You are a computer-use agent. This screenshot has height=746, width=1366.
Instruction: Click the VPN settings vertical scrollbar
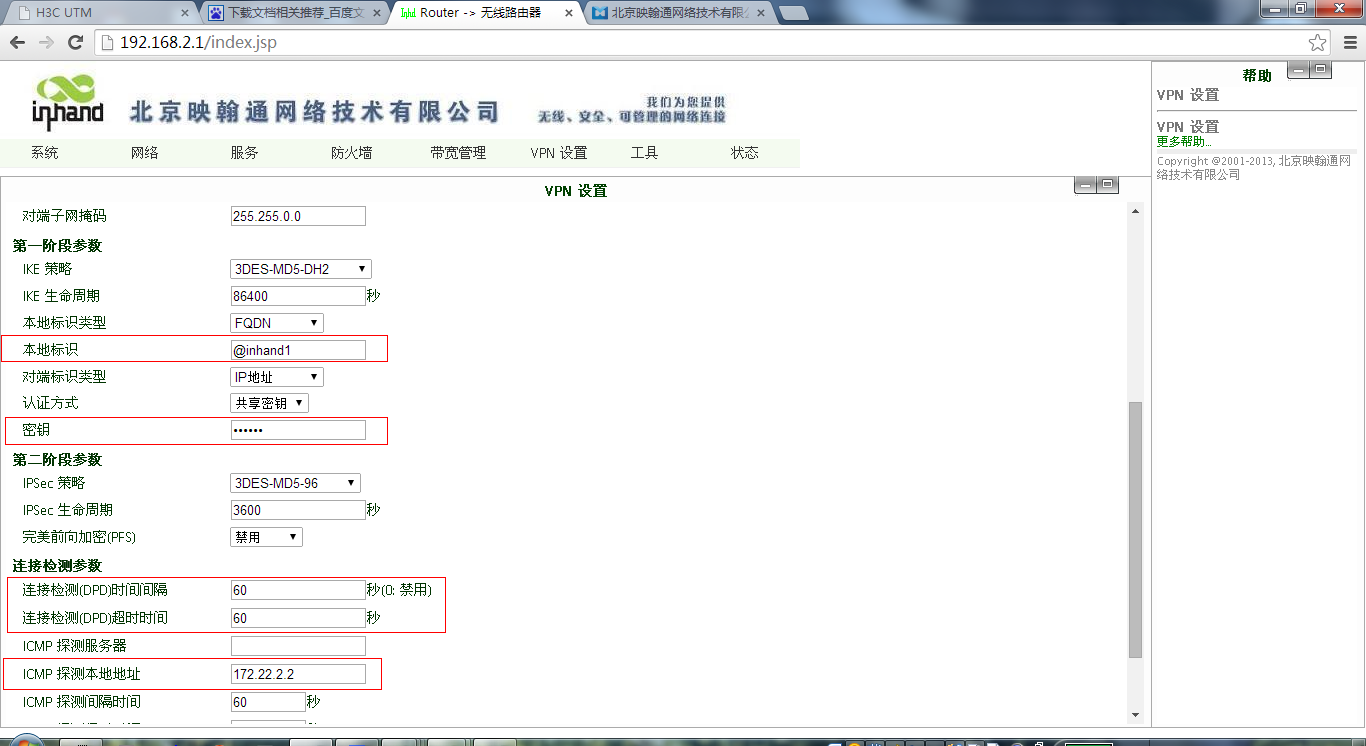[1135, 530]
